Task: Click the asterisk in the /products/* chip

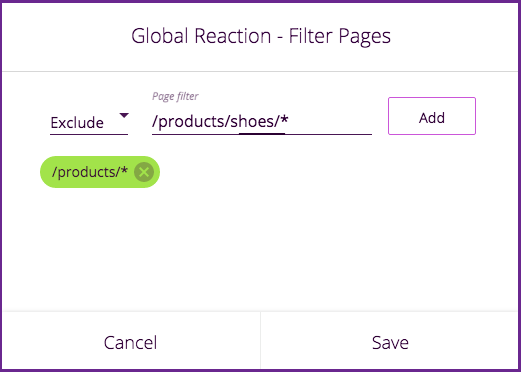Action: click(x=124, y=169)
